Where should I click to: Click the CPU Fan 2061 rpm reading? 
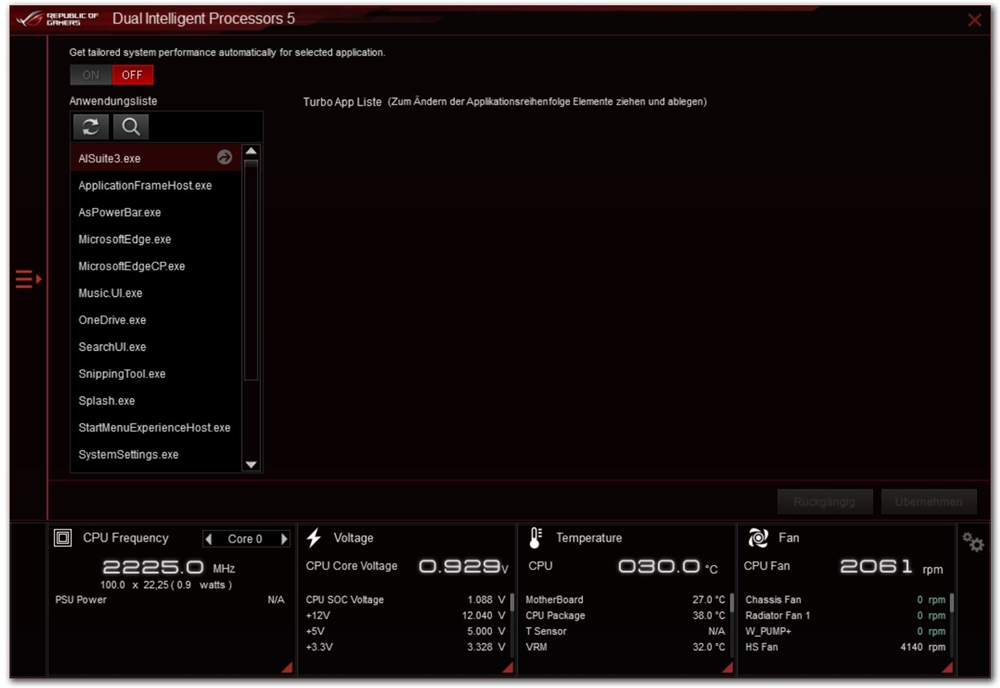844,566
